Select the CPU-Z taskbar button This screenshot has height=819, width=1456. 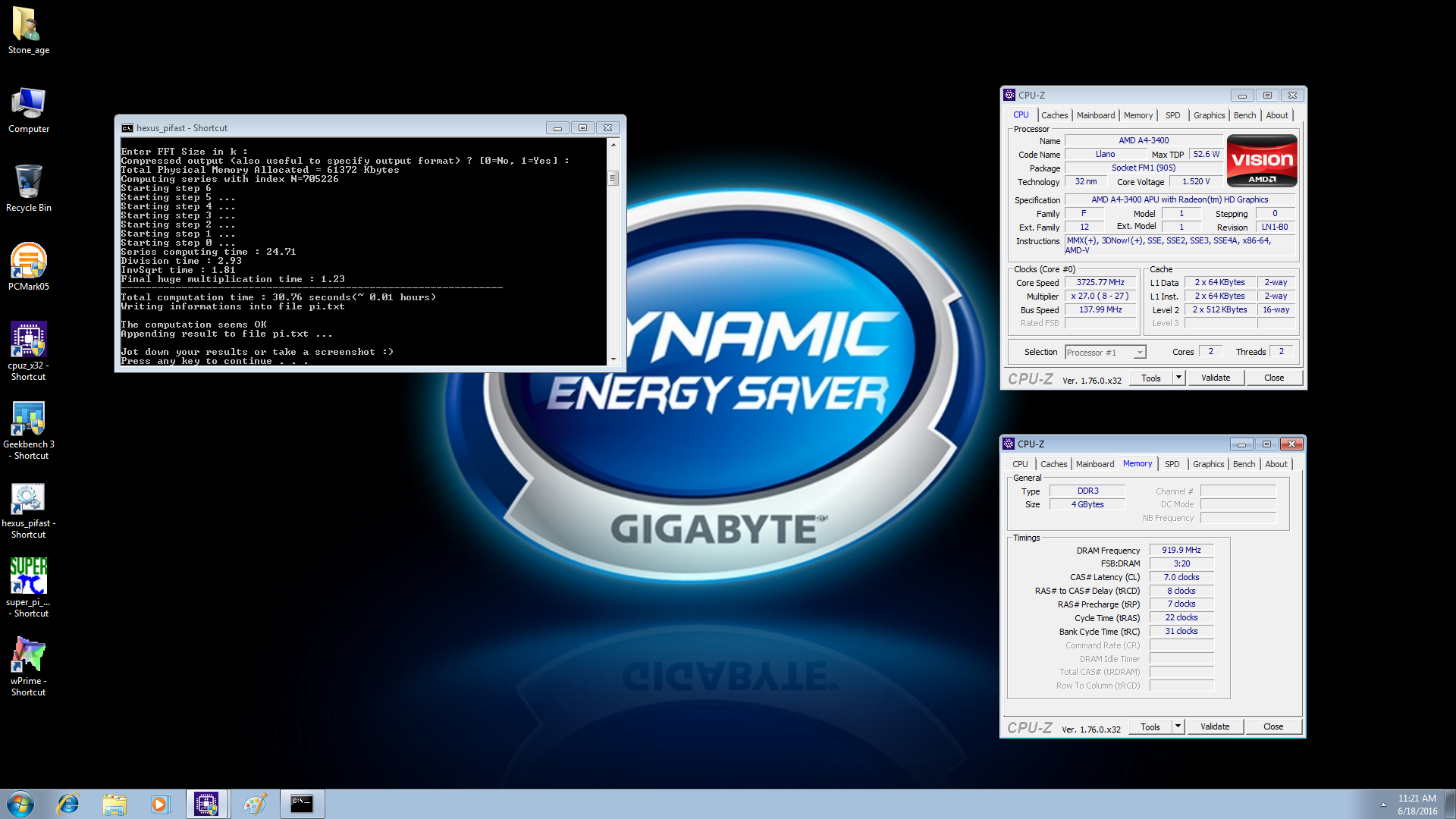(x=206, y=804)
